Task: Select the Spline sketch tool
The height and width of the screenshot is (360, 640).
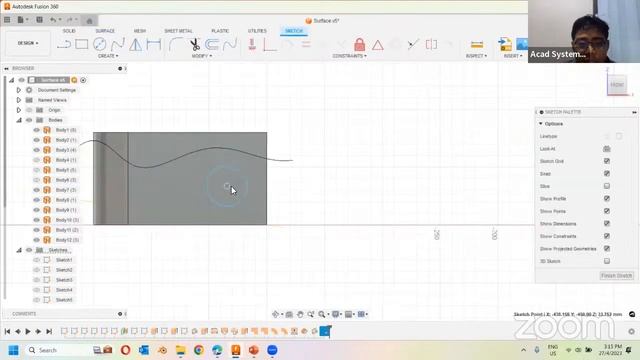Action: pos(118,44)
